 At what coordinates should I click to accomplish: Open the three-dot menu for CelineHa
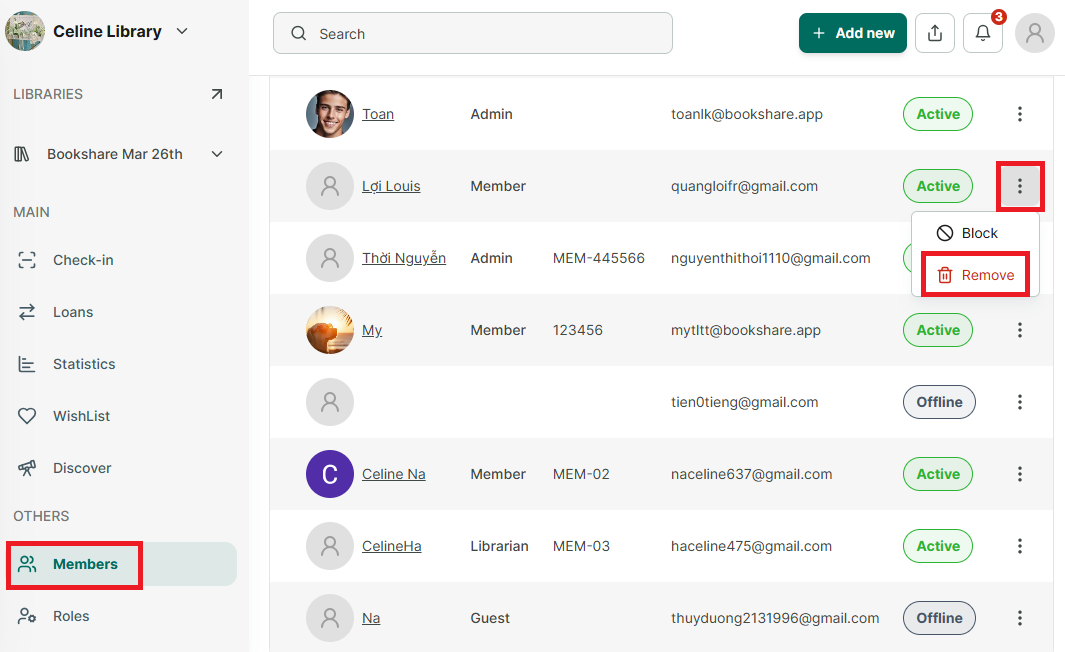[1019, 546]
